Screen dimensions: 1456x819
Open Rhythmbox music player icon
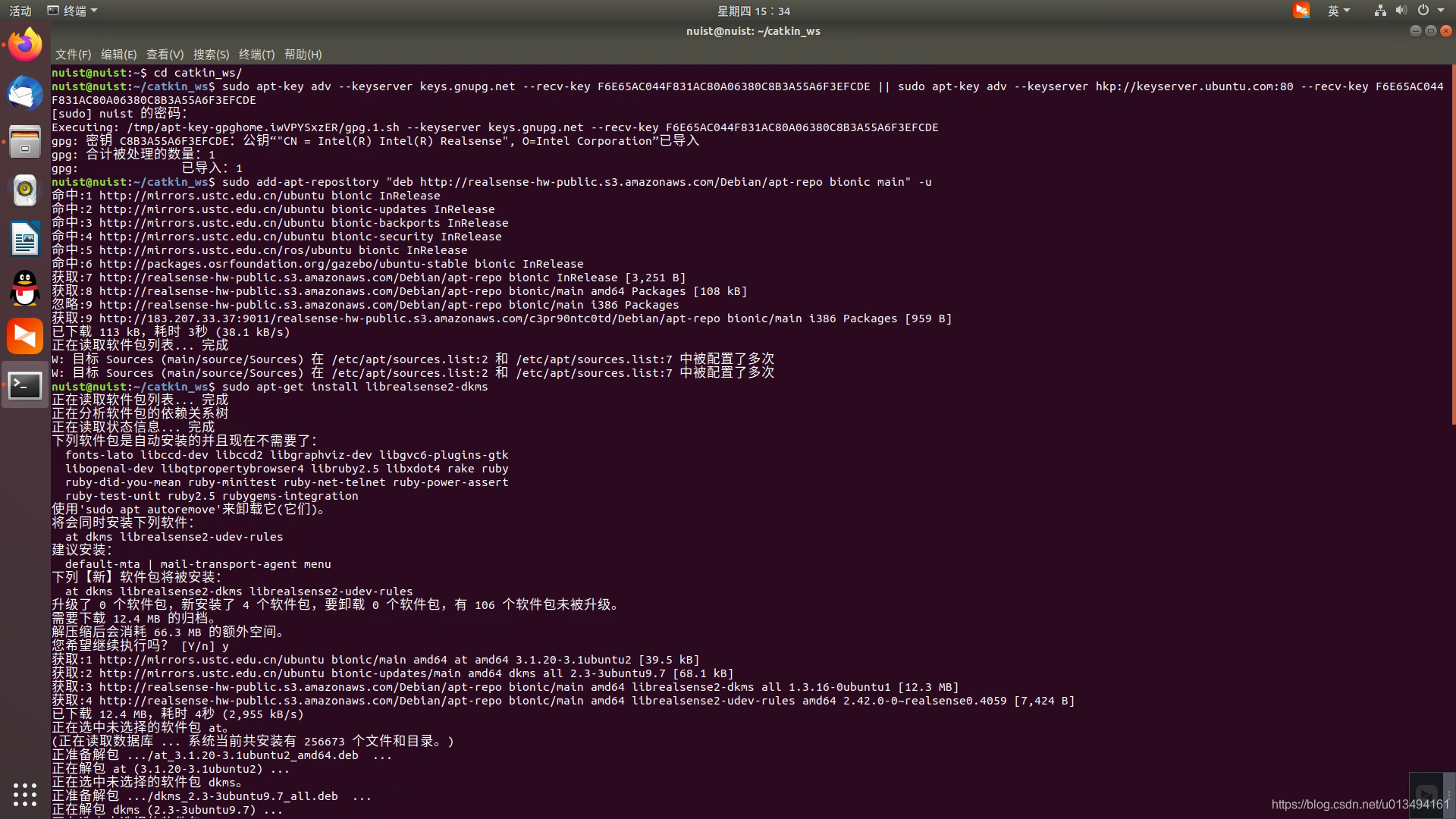coord(25,190)
